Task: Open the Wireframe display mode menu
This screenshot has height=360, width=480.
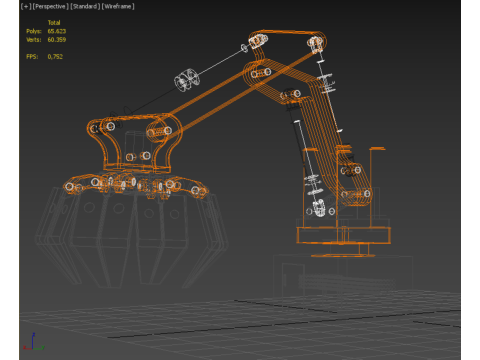Action: point(118,6)
